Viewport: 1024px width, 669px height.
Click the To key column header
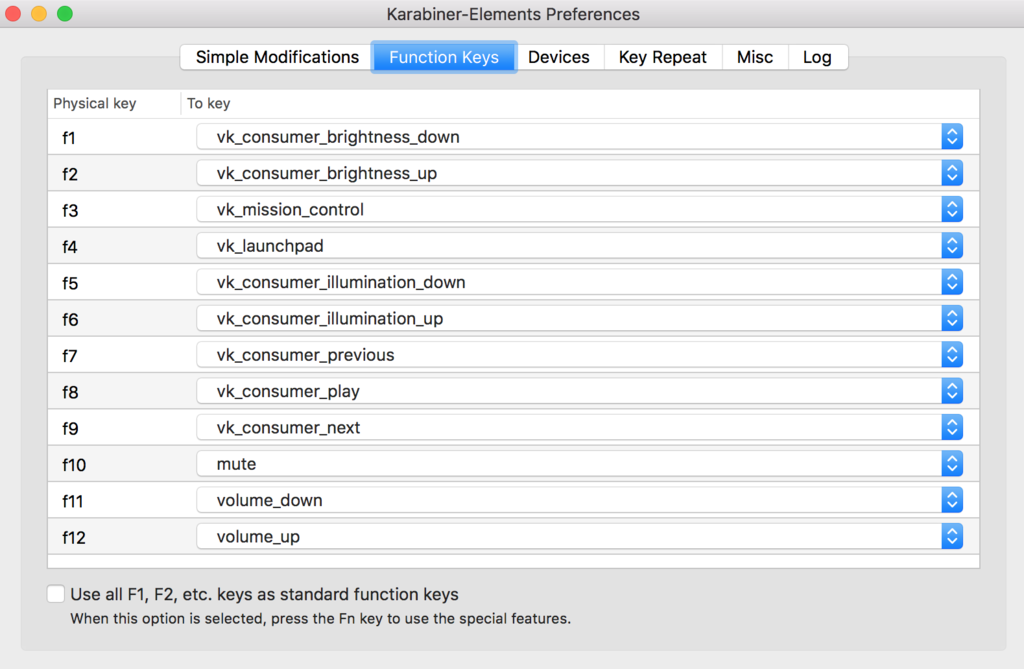(x=208, y=103)
